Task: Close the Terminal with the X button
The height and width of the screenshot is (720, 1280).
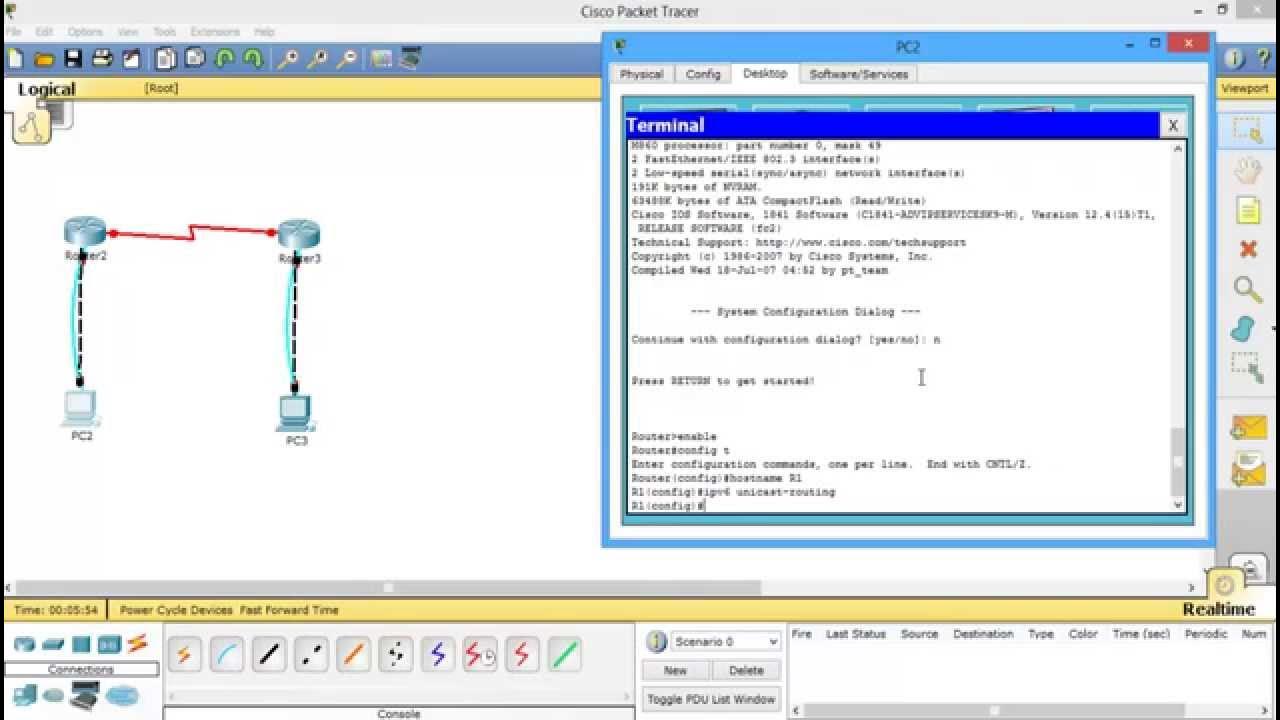Action: coord(1172,125)
